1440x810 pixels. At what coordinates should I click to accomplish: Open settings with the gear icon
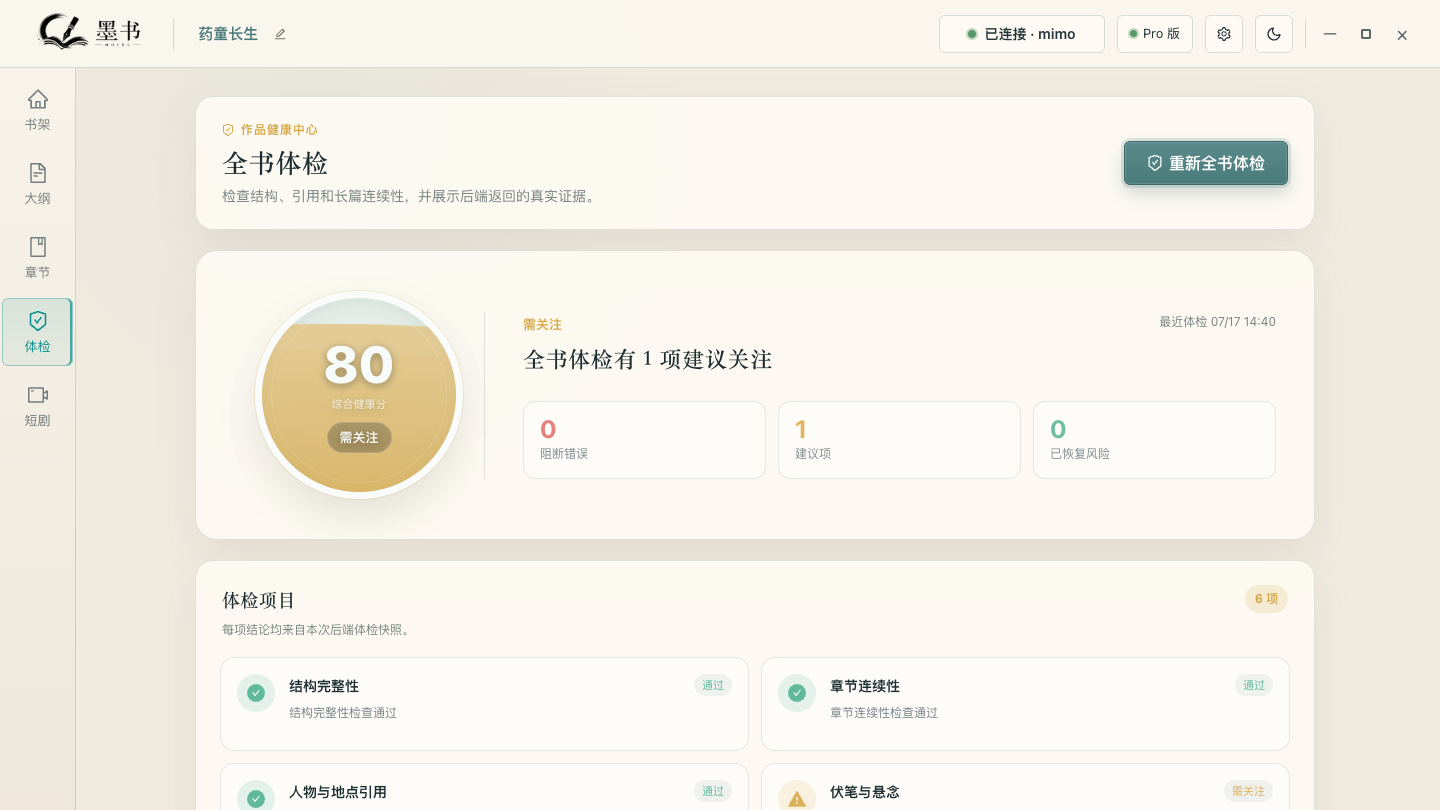[x=1224, y=34]
